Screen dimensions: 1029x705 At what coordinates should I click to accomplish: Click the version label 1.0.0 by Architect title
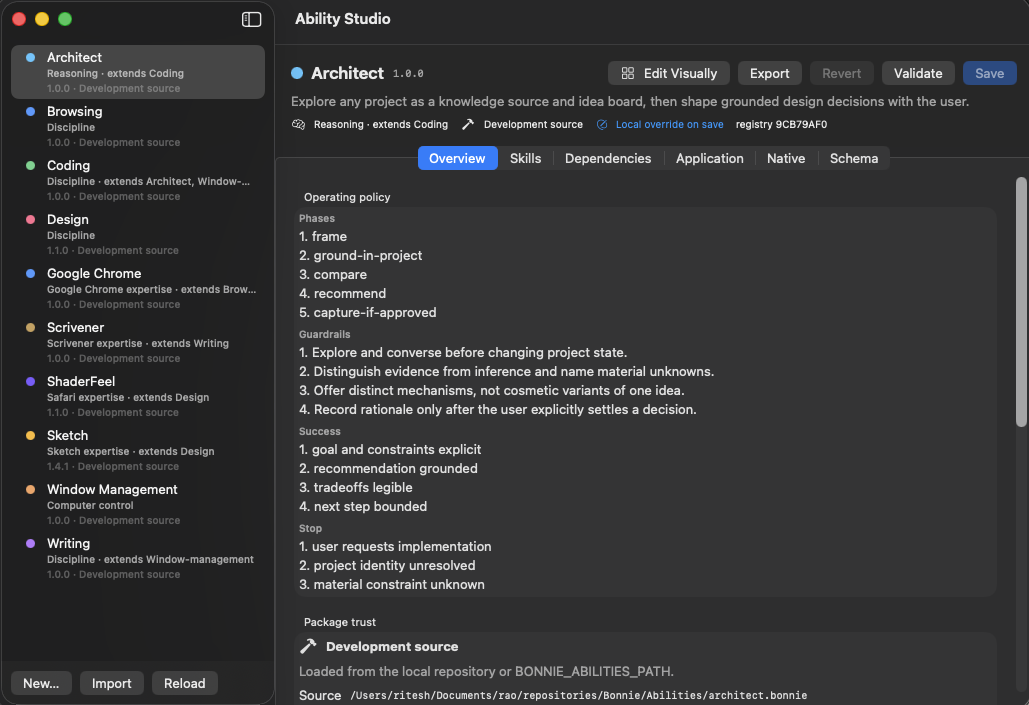coord(408,74)
